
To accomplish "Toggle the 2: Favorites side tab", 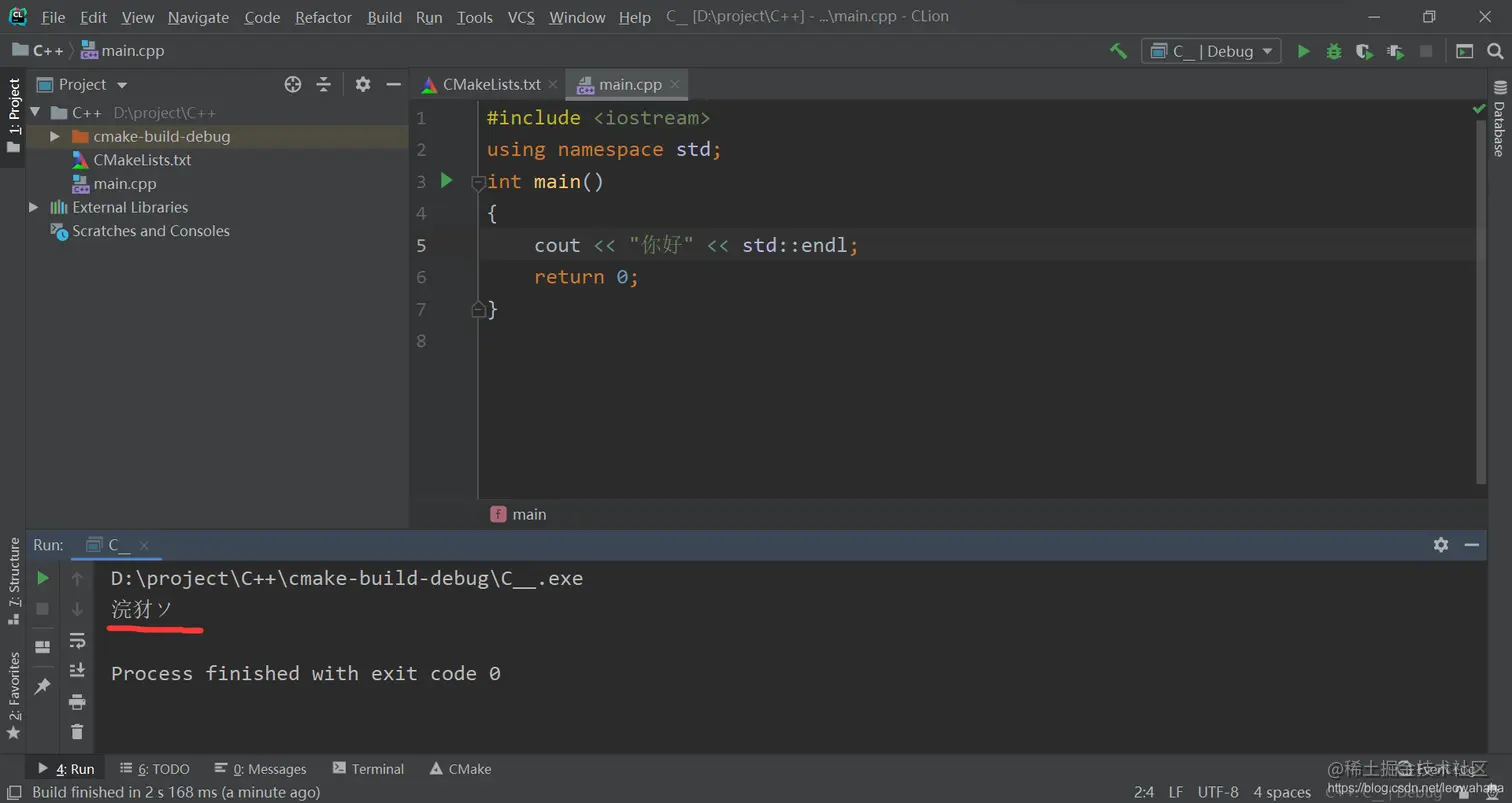I will [13, 696].
